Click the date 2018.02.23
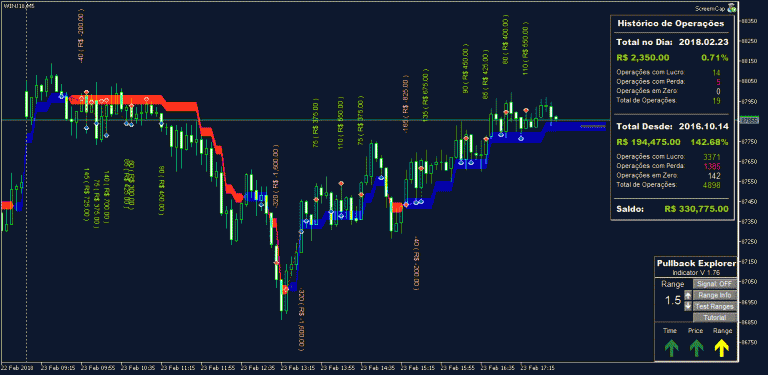Image resolution: width=768 pixels, height=375 pixels. [x=704, y=42]
